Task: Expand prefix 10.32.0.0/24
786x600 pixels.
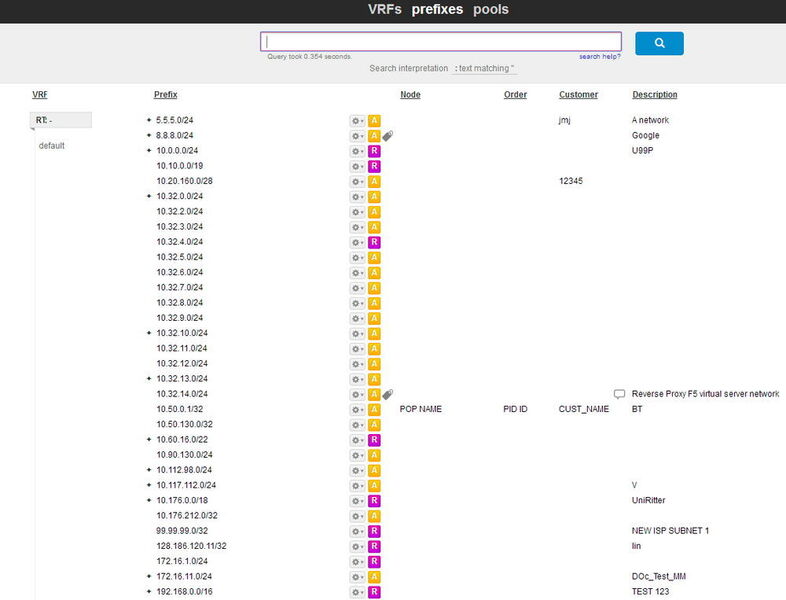Action: coord(149,196)
